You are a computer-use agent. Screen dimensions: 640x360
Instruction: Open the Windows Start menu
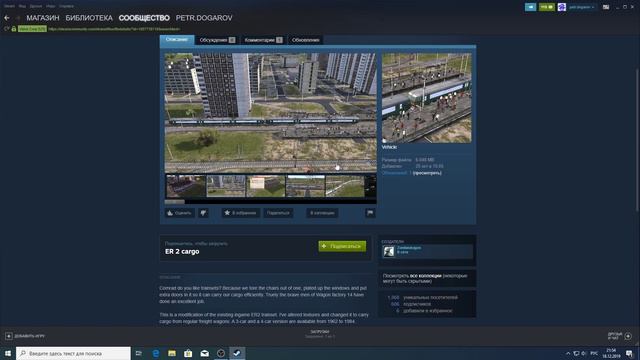coord(8,353)
